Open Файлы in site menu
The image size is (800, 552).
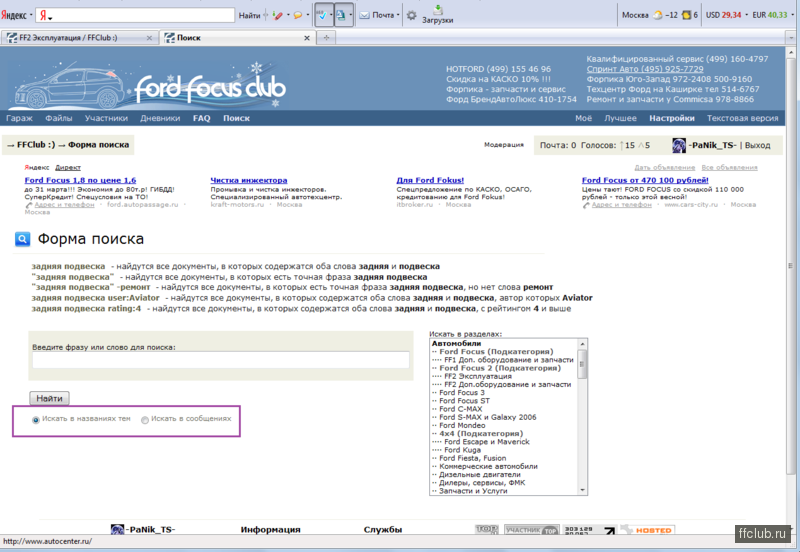[59, 118]
